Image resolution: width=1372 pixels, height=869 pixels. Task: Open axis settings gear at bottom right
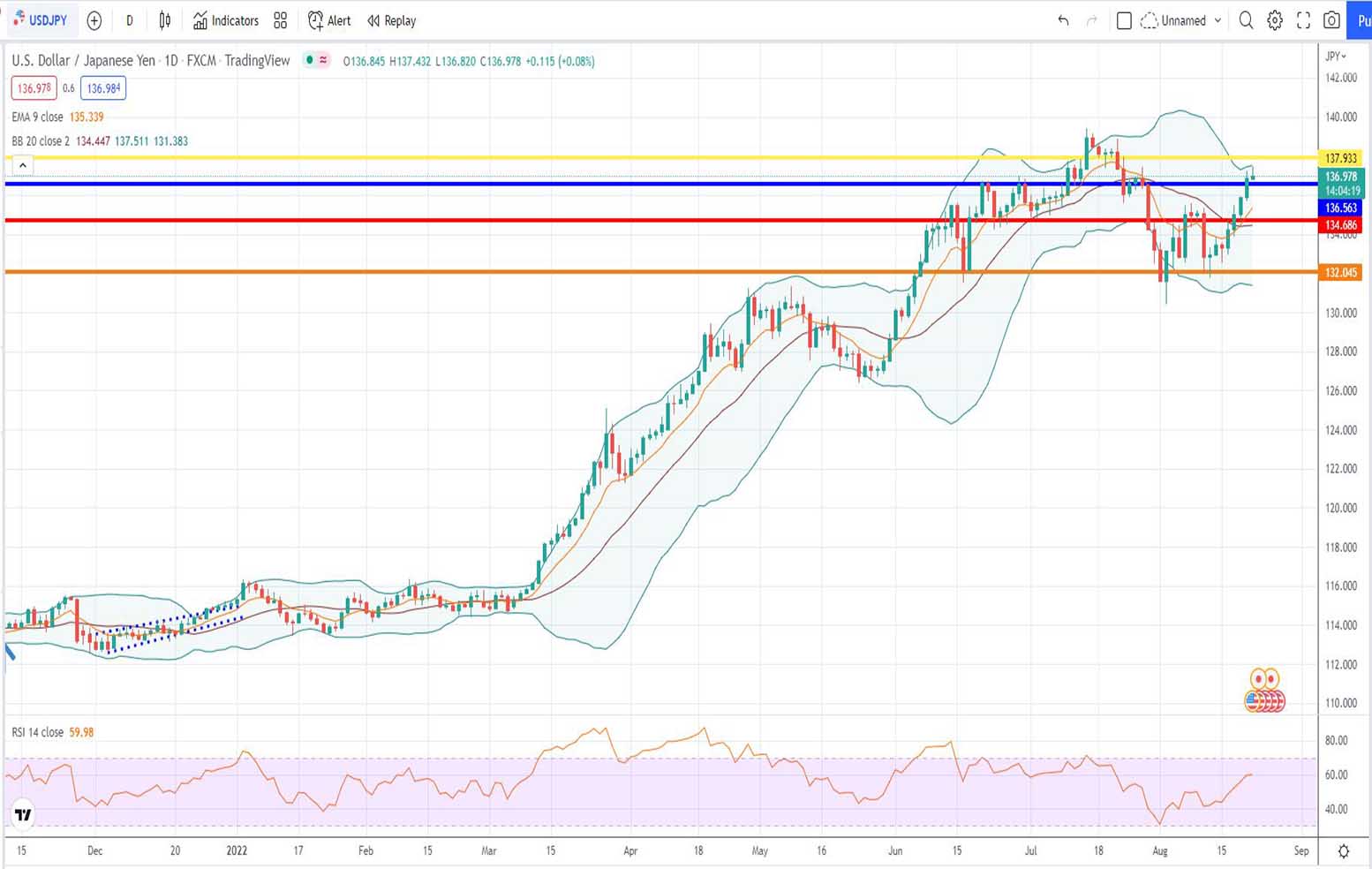pyautogui.click(x=1343, y=851)
